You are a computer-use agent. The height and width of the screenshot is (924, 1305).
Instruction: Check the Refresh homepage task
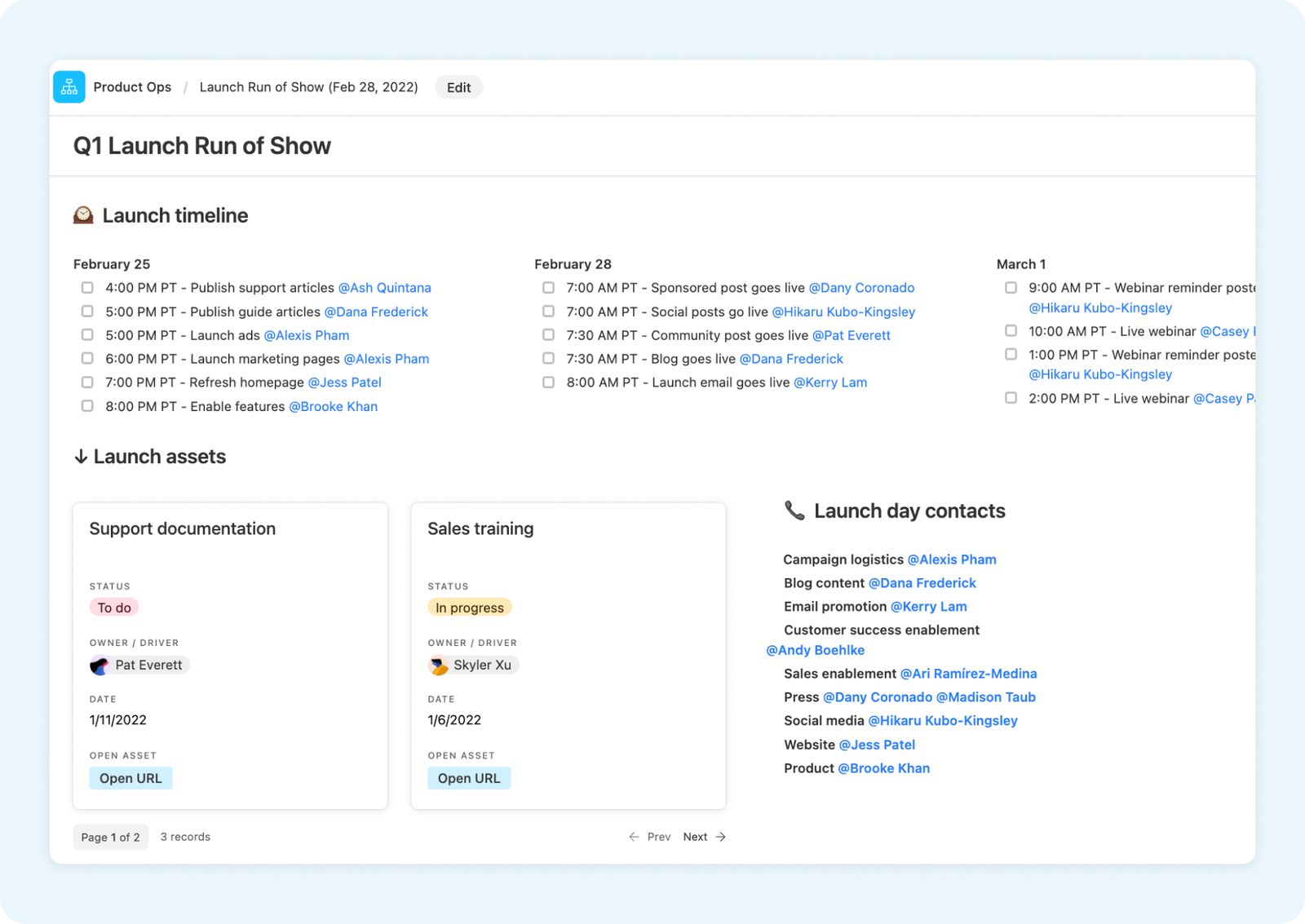click(87, 382)
